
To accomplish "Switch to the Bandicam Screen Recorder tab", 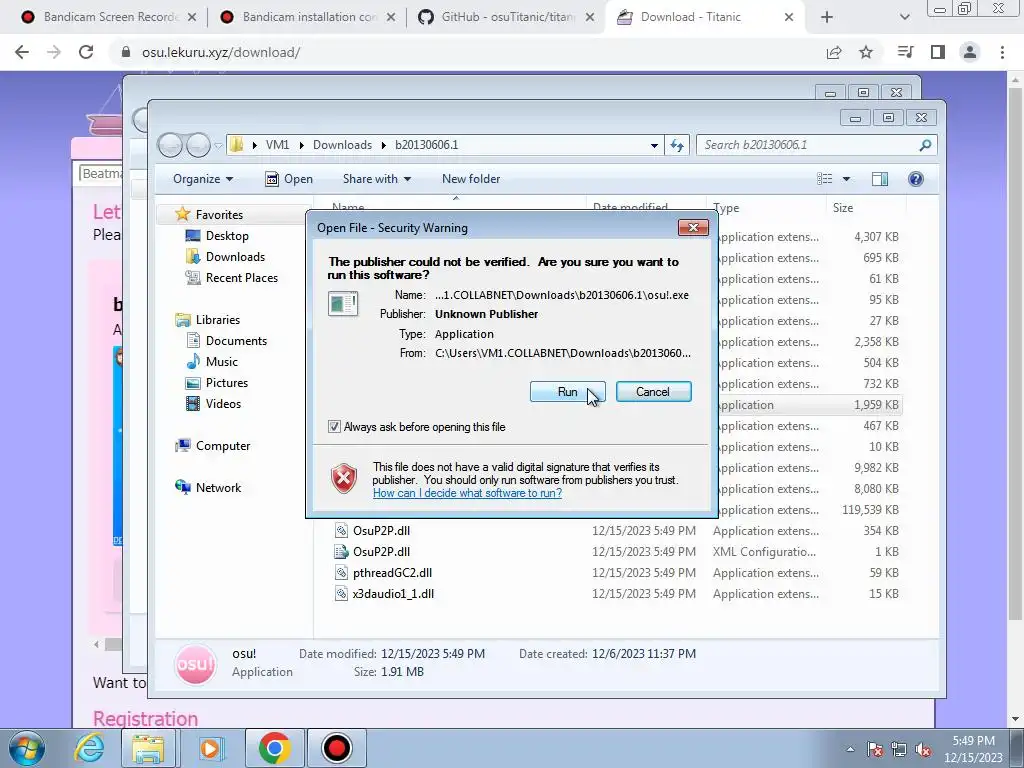I will [x=109, y=17].
